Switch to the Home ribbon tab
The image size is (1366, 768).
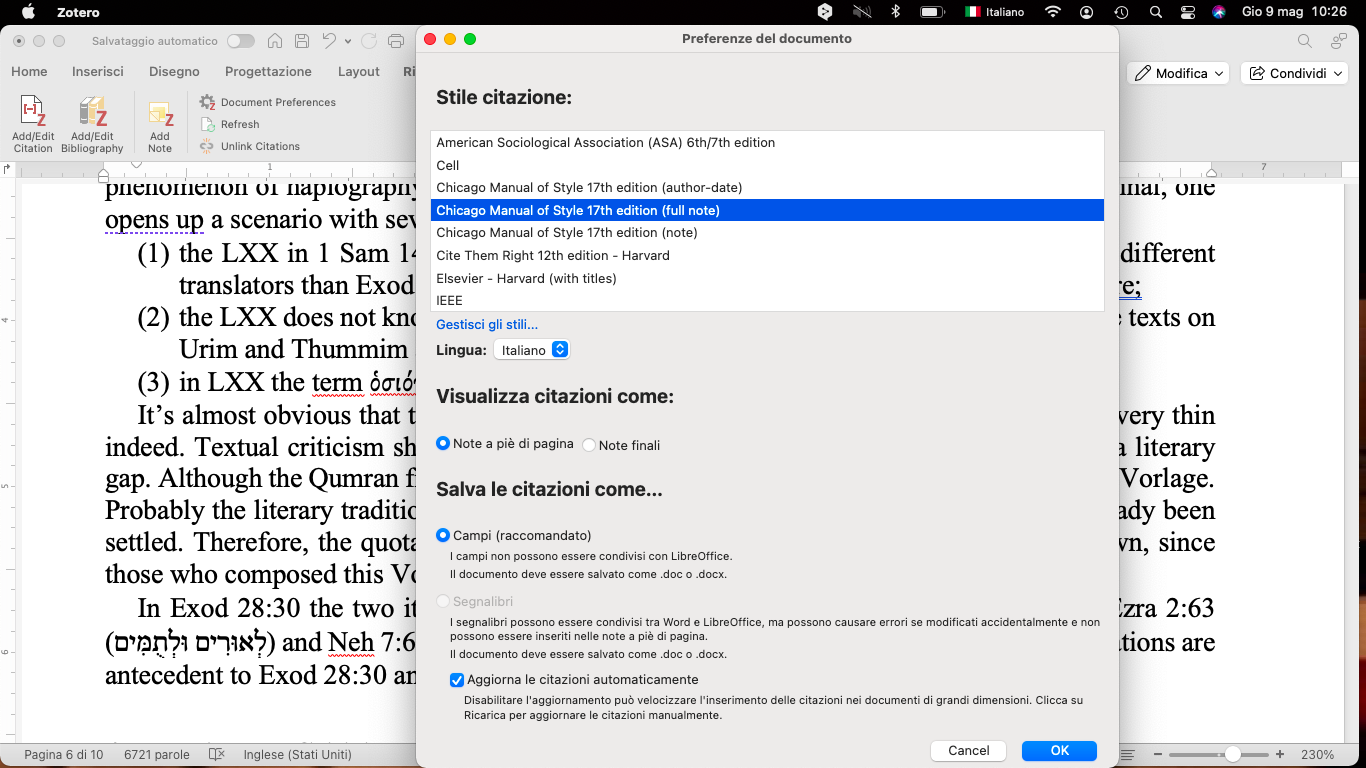tap(29, 71)
